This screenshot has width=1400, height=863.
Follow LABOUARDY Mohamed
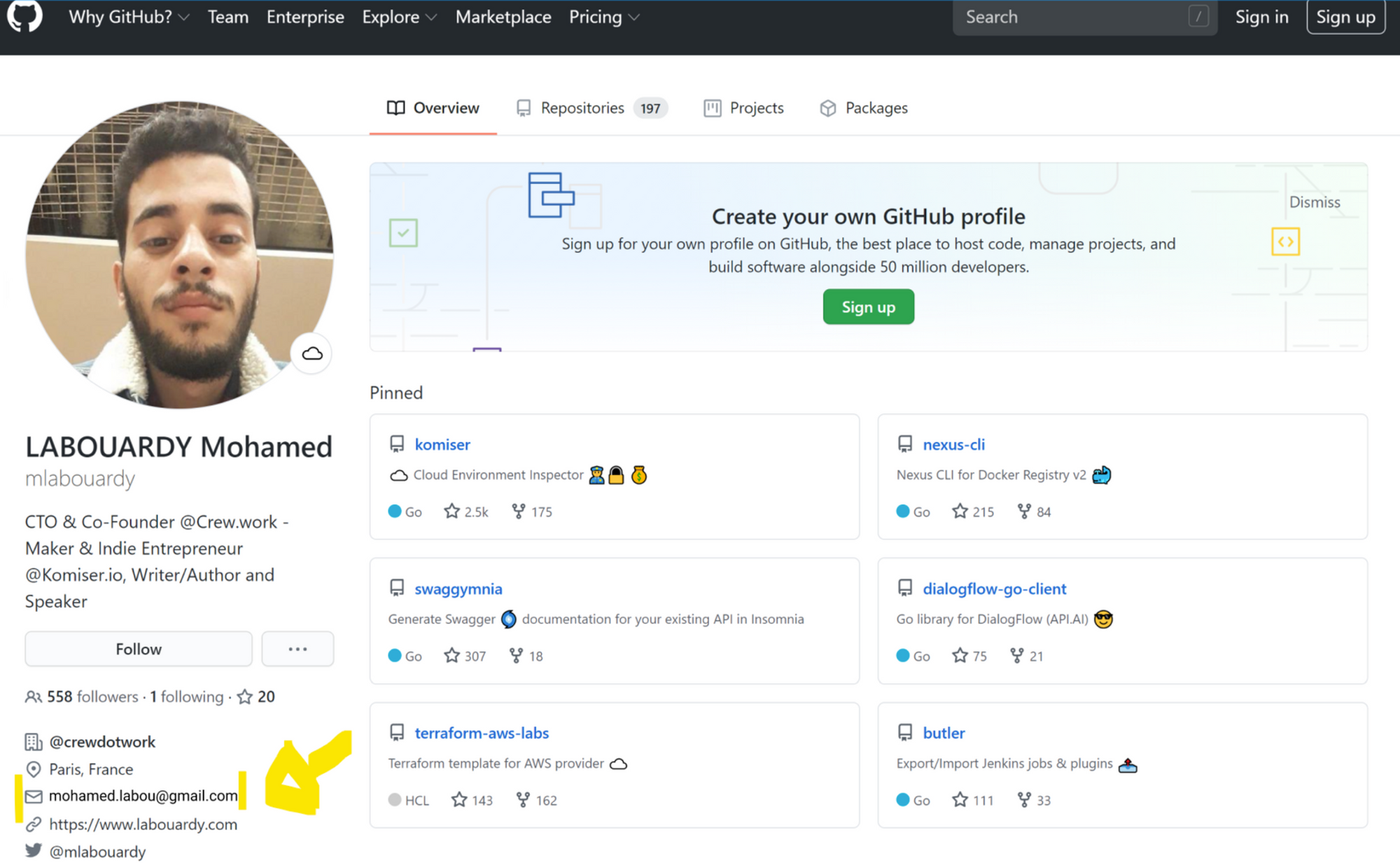click(139, 649)
